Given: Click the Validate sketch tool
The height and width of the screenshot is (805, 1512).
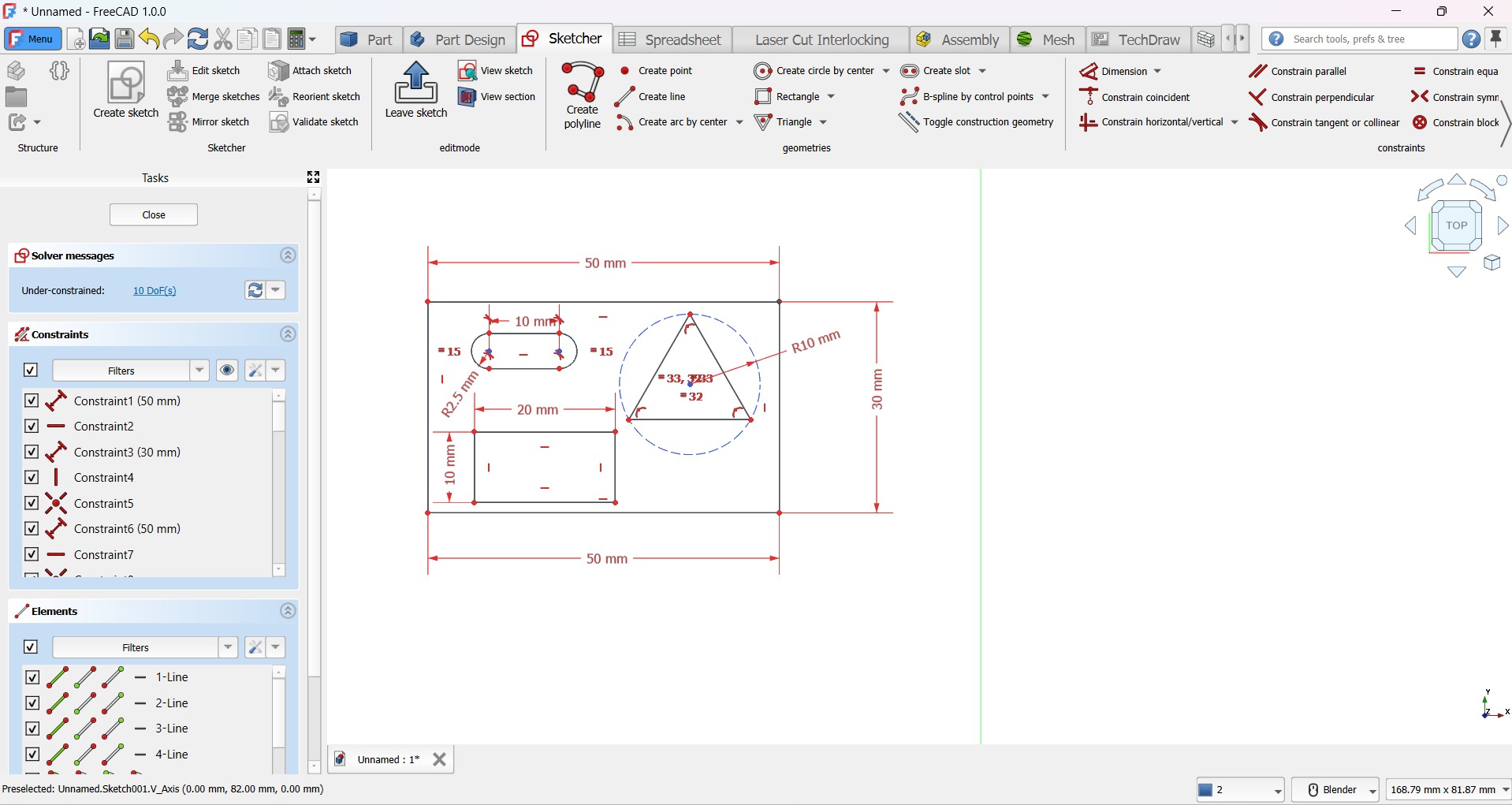Looking at the screenshot, I should click(314, 122).
